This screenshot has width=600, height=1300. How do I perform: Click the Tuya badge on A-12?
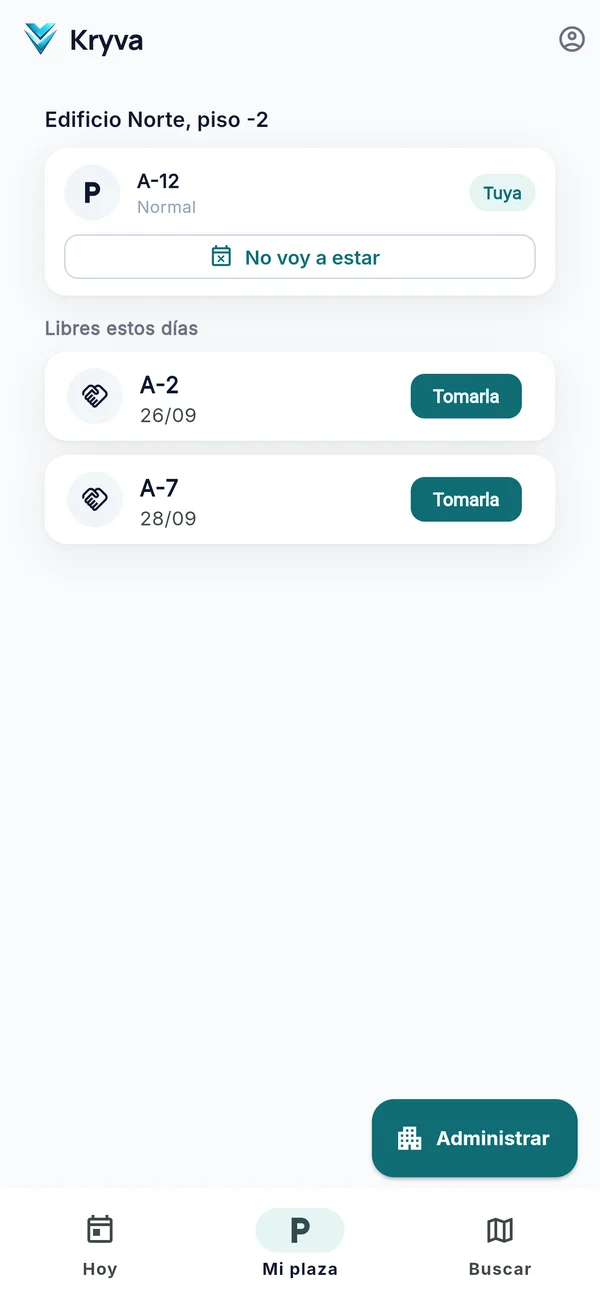[x=502, y=193]
